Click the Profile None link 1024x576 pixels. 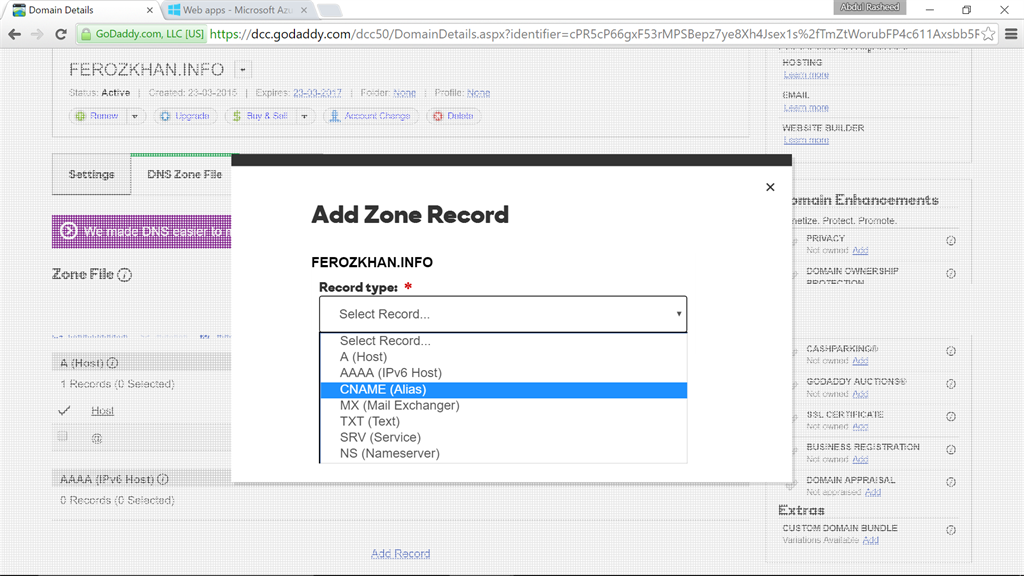pos(478,93)
